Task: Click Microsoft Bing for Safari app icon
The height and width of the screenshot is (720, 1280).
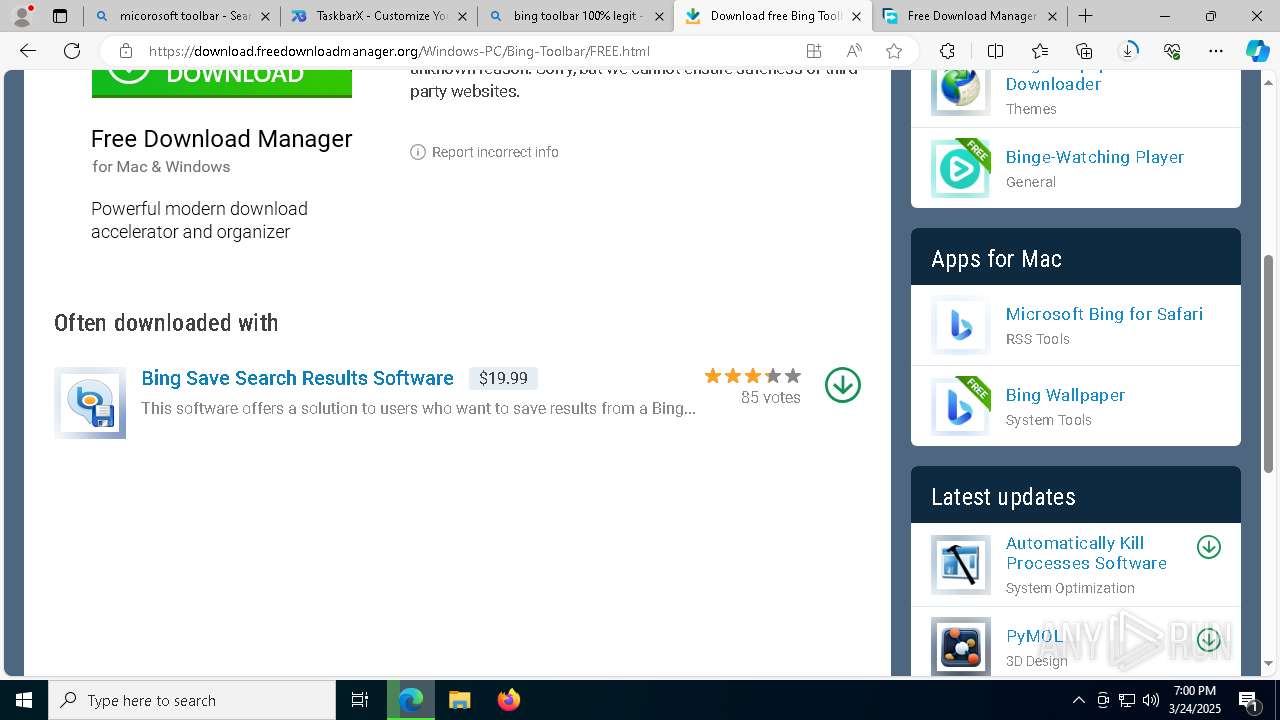Action: [x=961, y=325]
